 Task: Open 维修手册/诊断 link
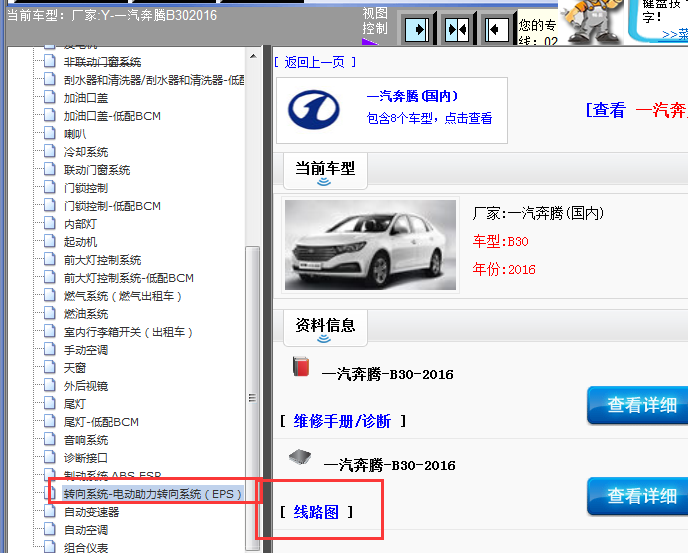coord(342,421)
